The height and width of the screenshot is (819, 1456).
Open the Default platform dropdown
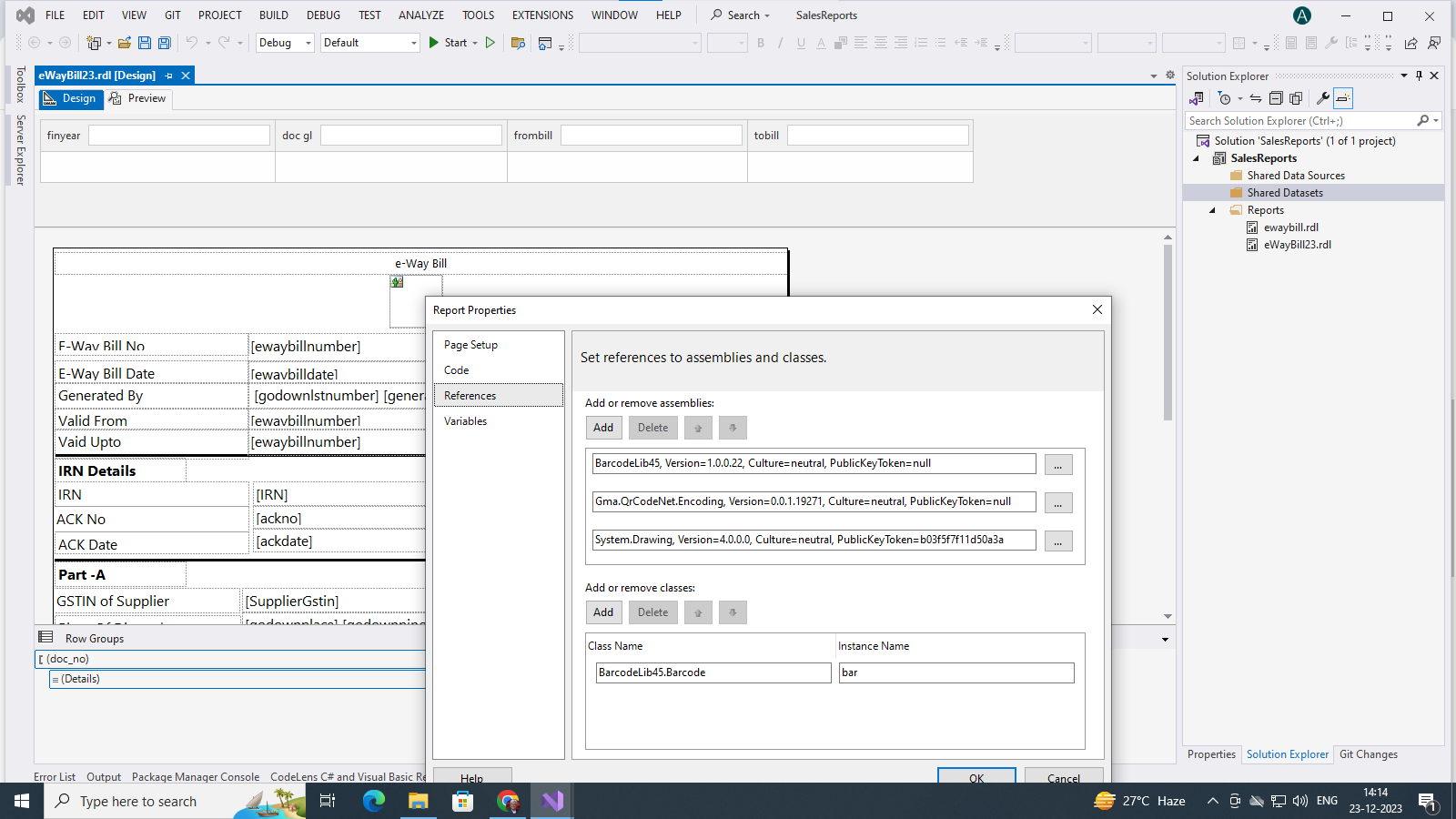pyautogui.click(x=370, y=43)
